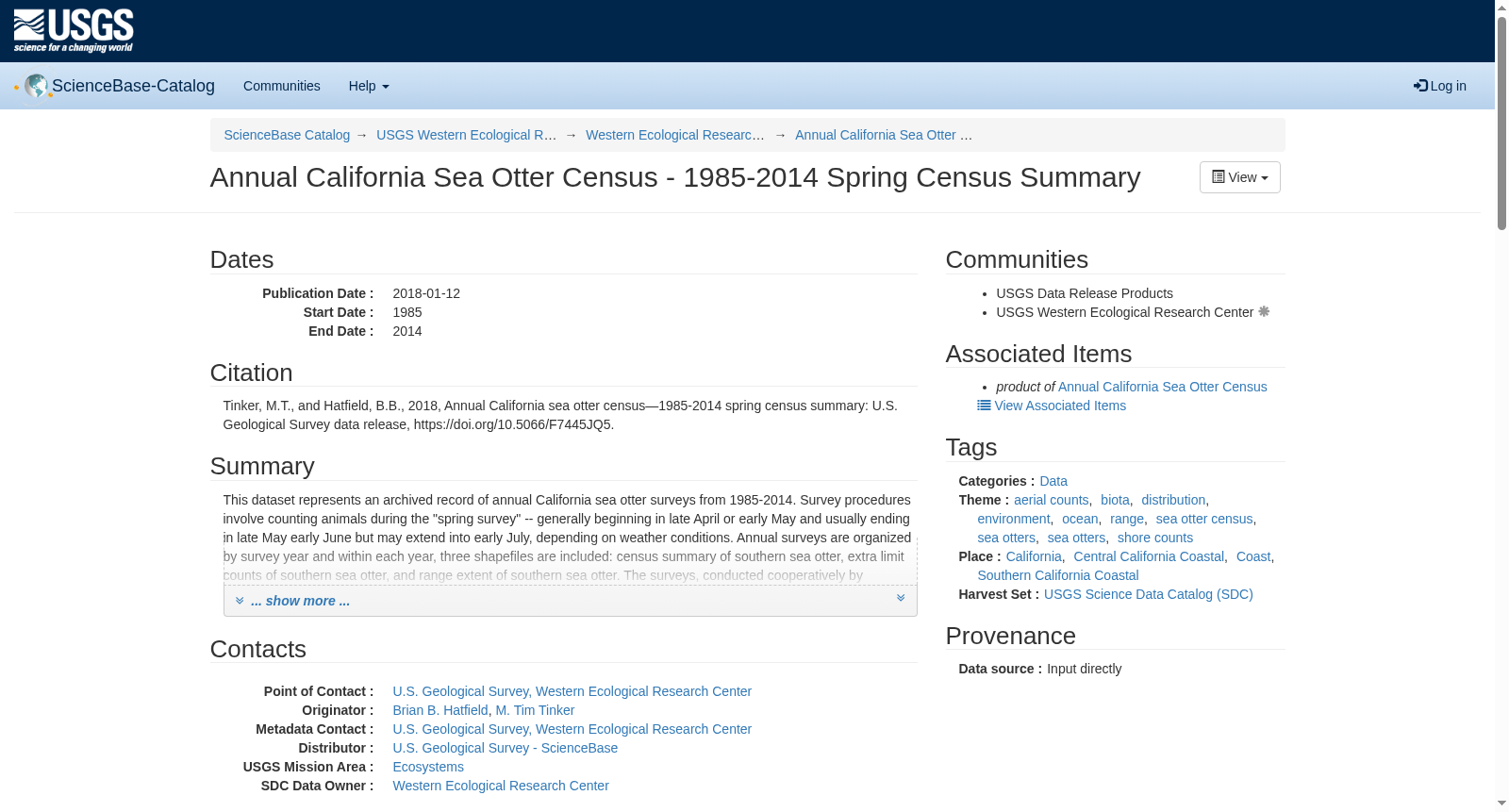Select the distribution theme tag
The image size is (1509, 812).
coord(1173,500)
